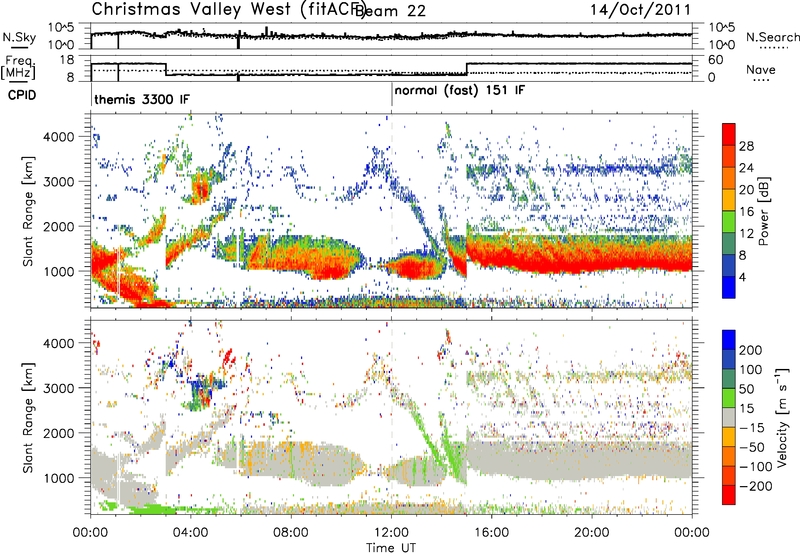Pick the red top segment of Power colorbar

coord(729,134)
